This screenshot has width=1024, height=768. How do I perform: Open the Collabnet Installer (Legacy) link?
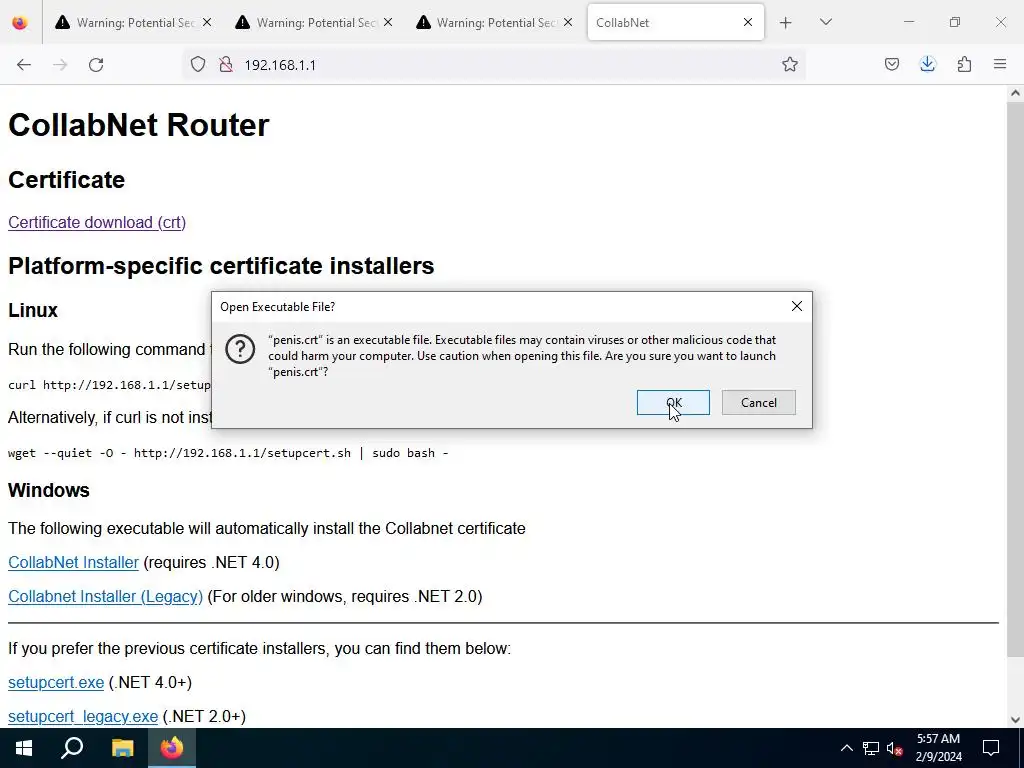point(105,596)
